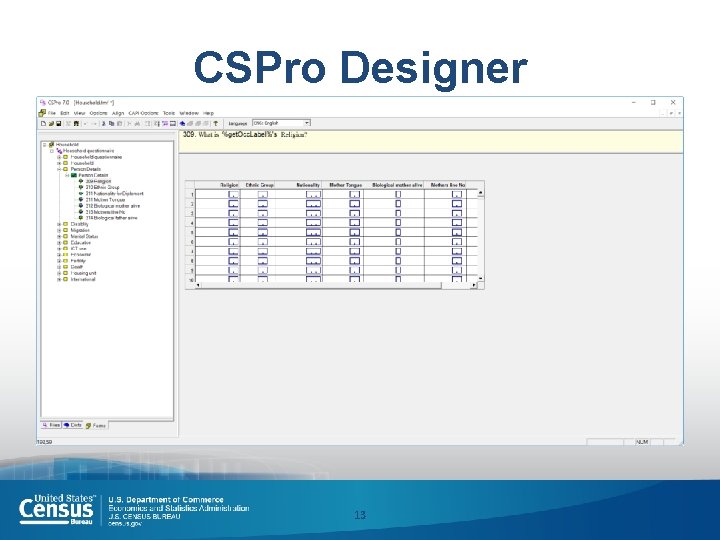Open the language dropdown showing English

click(x=281, y=123)
